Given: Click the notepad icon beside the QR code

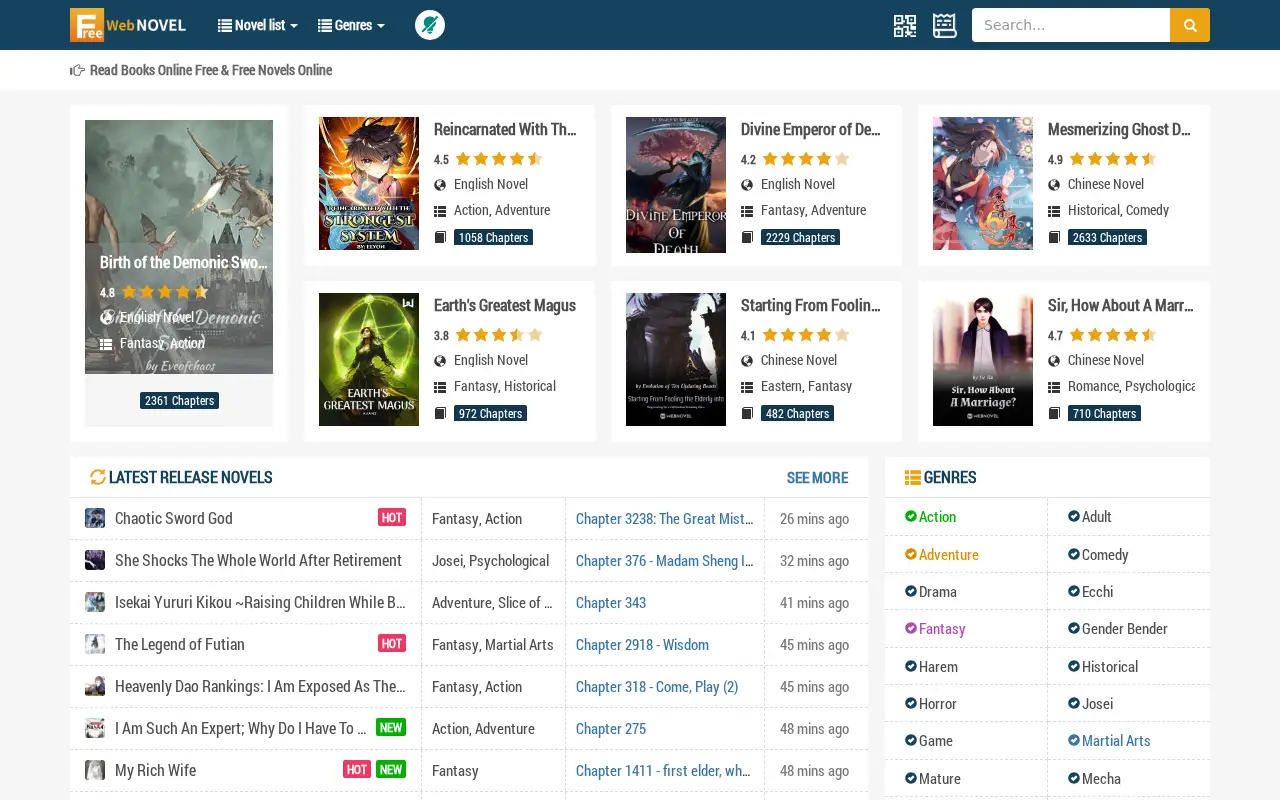Looking at the screenshot, I should [945, 25].
